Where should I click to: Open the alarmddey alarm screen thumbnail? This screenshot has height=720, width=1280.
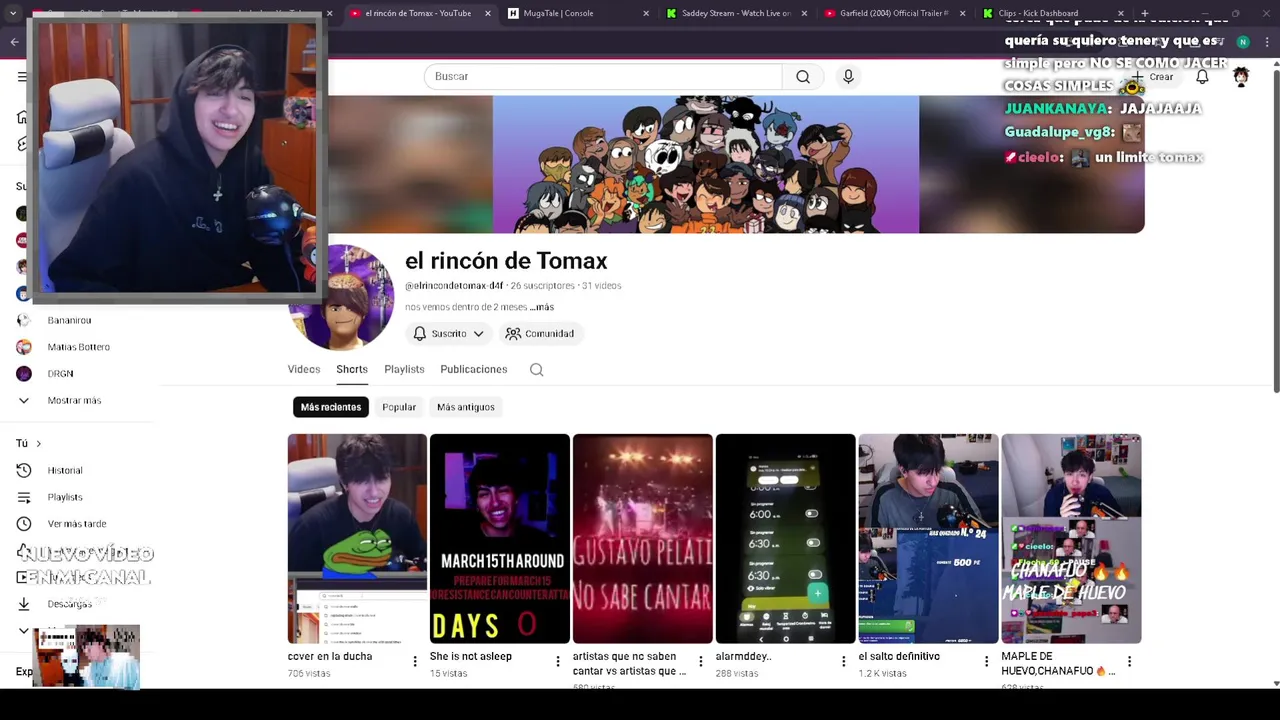point(786,539)
